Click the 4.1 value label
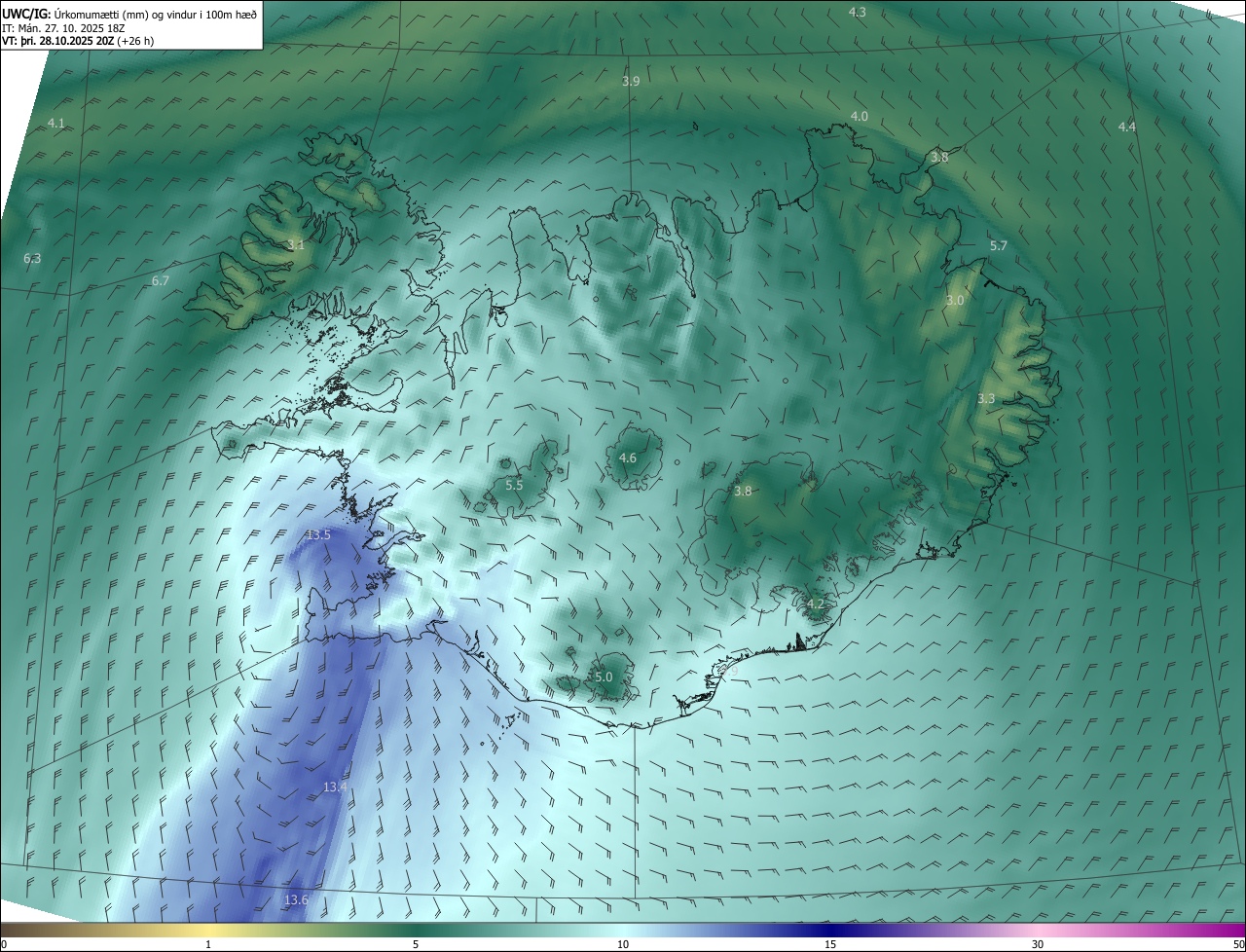 (x=55, y=123)
